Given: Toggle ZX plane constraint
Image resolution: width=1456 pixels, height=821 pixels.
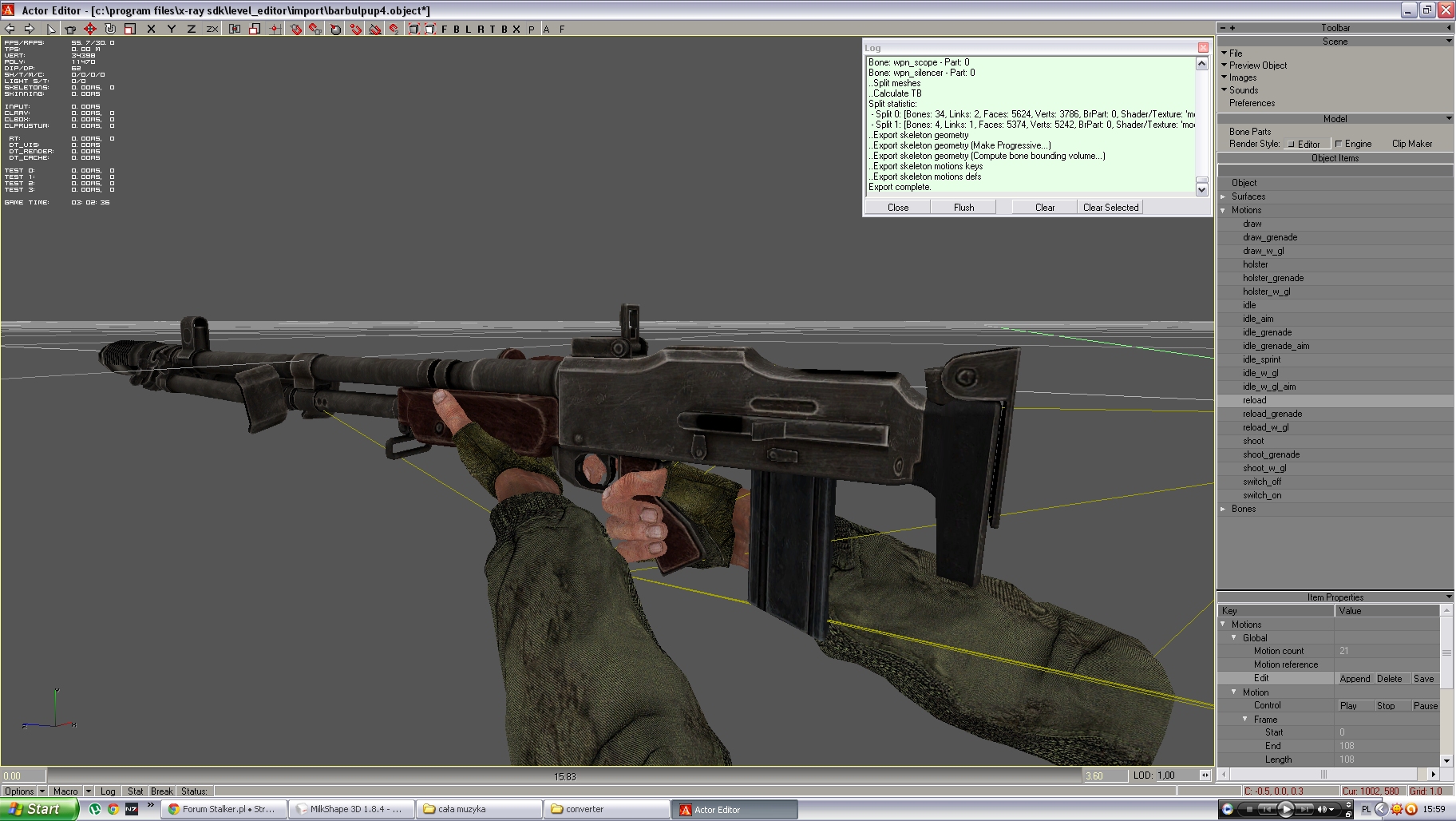Looking at the screenshot, I should point(212,29).
